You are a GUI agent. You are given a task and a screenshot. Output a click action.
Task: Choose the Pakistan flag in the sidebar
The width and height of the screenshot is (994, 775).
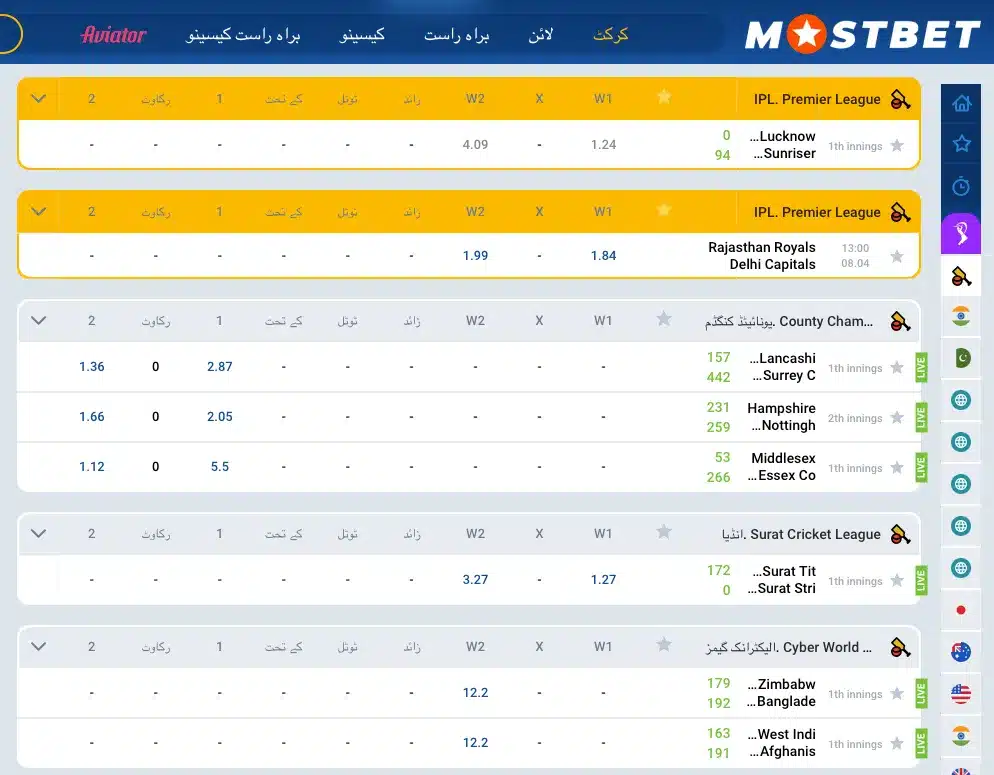[x=962, y=357]
